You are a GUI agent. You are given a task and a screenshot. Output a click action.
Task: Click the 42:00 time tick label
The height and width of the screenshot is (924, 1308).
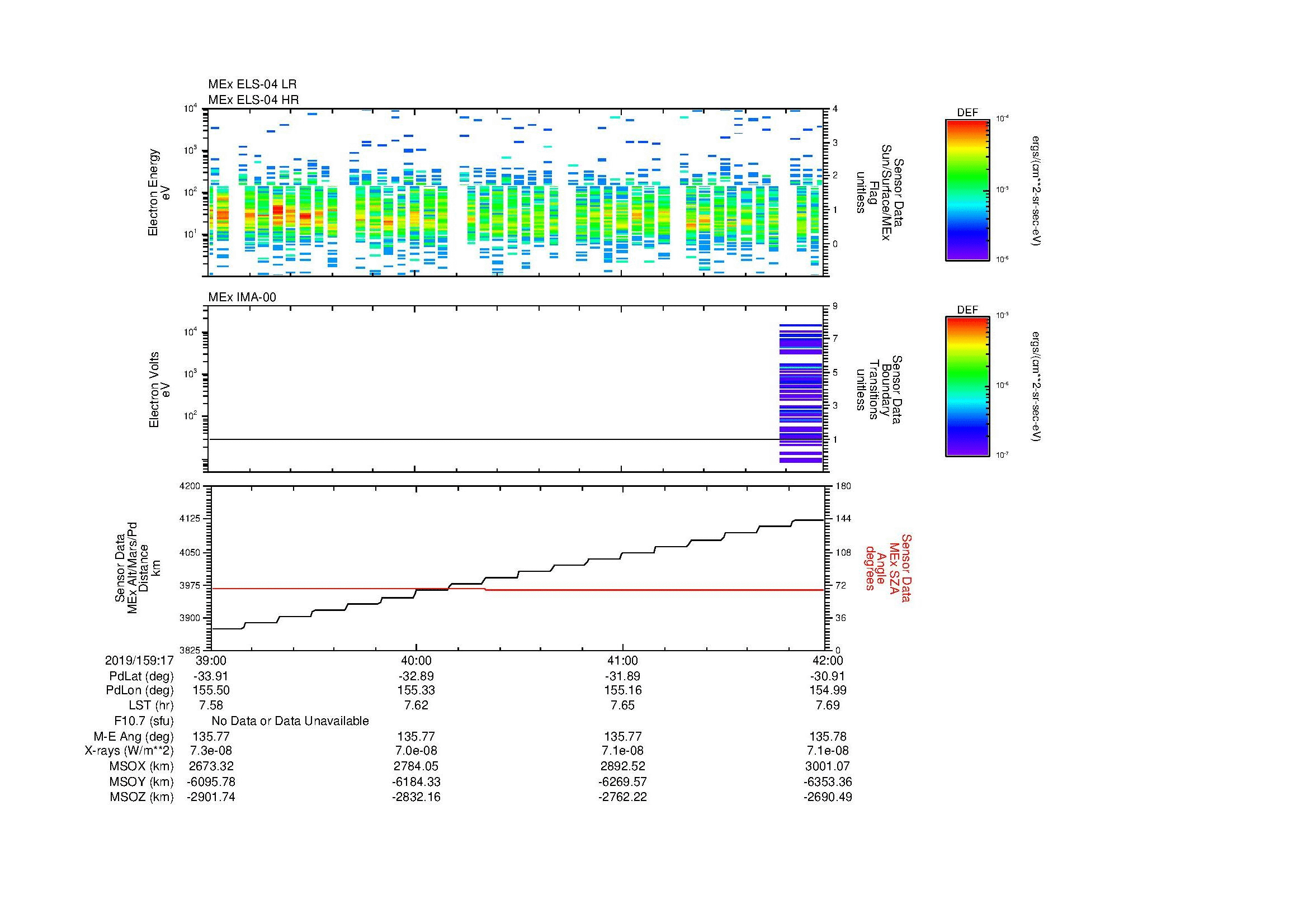coord(828,660)
